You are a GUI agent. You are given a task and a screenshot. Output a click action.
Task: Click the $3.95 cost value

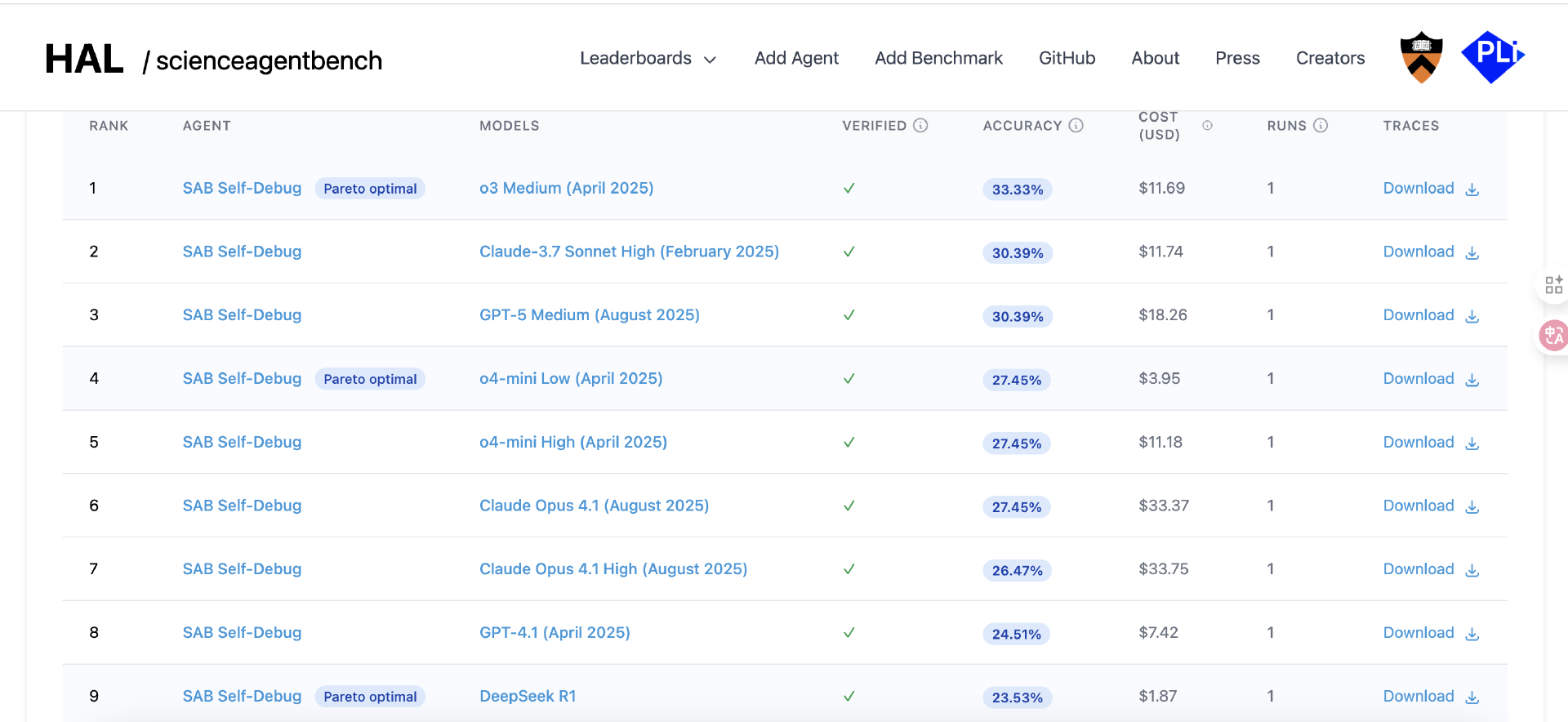pyautogui.click(x=1159, y=378)
